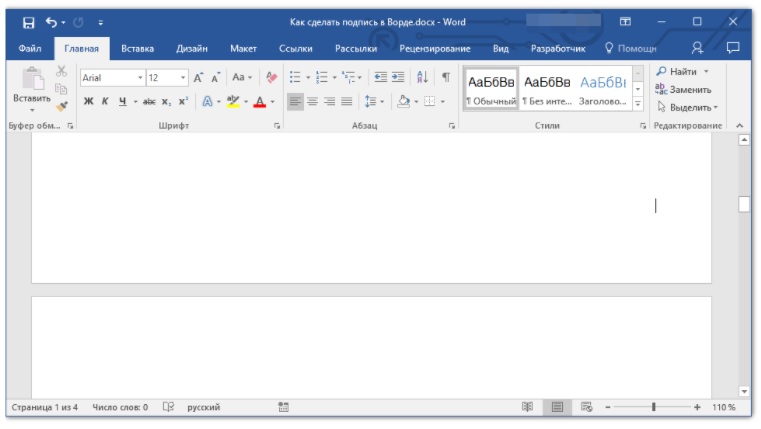Open the font size dropdown

183,77
